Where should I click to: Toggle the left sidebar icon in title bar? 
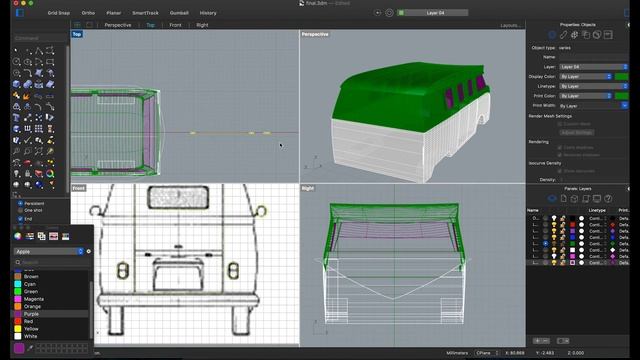coord(20,13)
